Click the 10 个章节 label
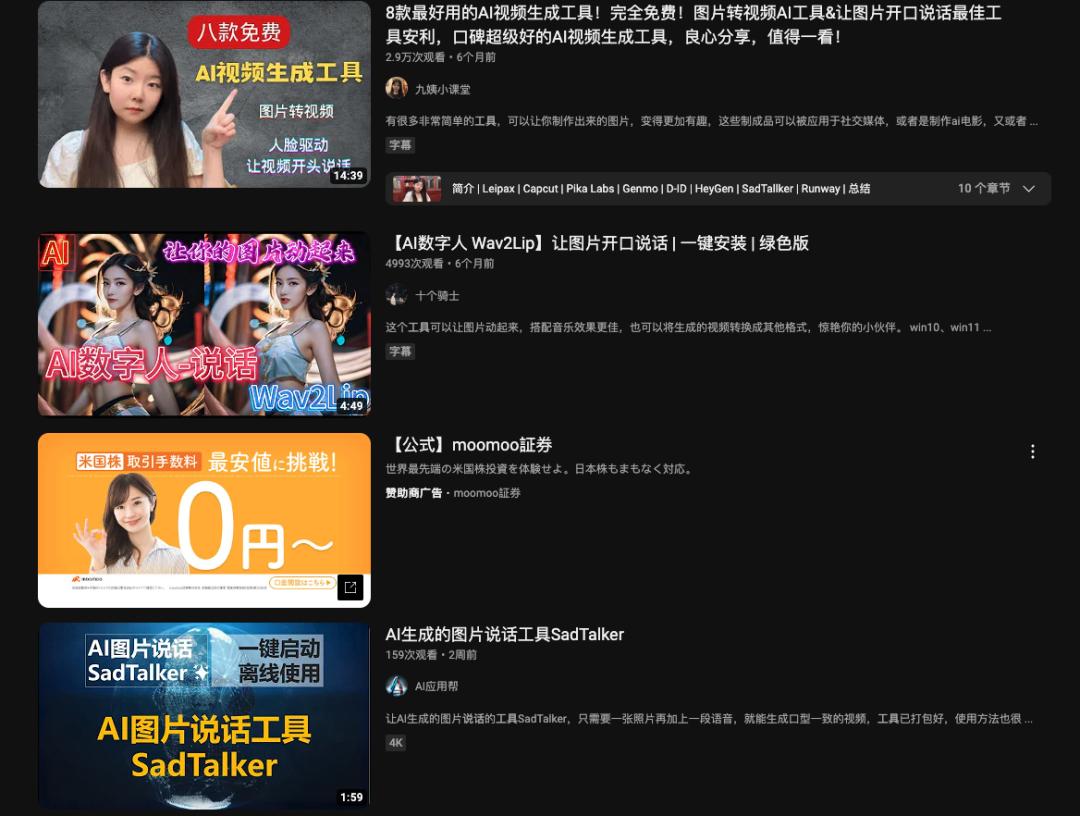The image size is (1080, 816). [x=984, y=189]
